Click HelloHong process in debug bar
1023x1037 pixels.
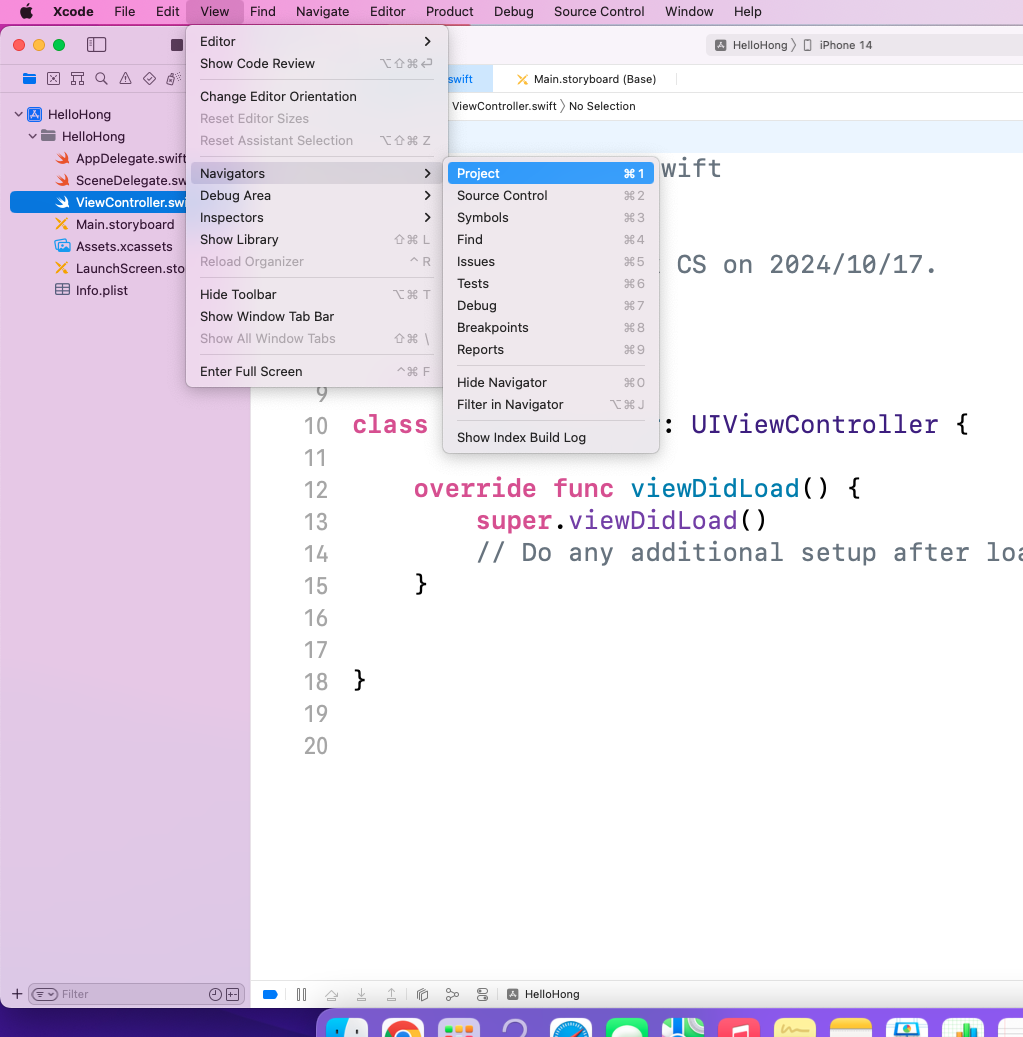[x=544, y=994]
